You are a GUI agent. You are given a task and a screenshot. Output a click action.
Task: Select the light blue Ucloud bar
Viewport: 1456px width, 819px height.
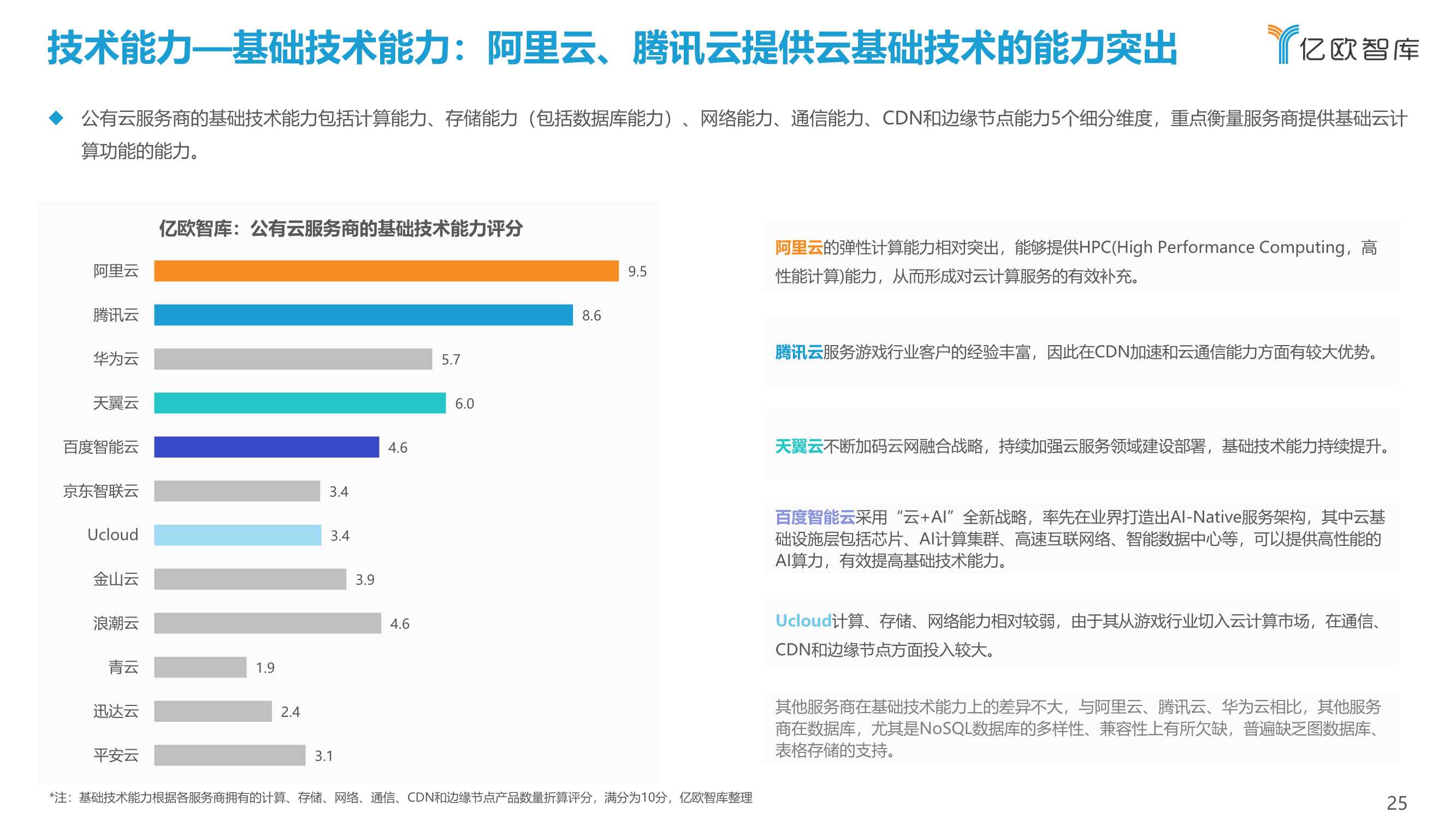coord(238,535)
